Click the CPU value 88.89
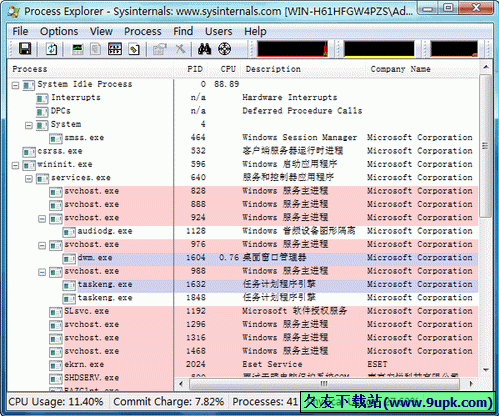Image resolution: width=499 pixels, height=416 pixels. coord(227,84)
